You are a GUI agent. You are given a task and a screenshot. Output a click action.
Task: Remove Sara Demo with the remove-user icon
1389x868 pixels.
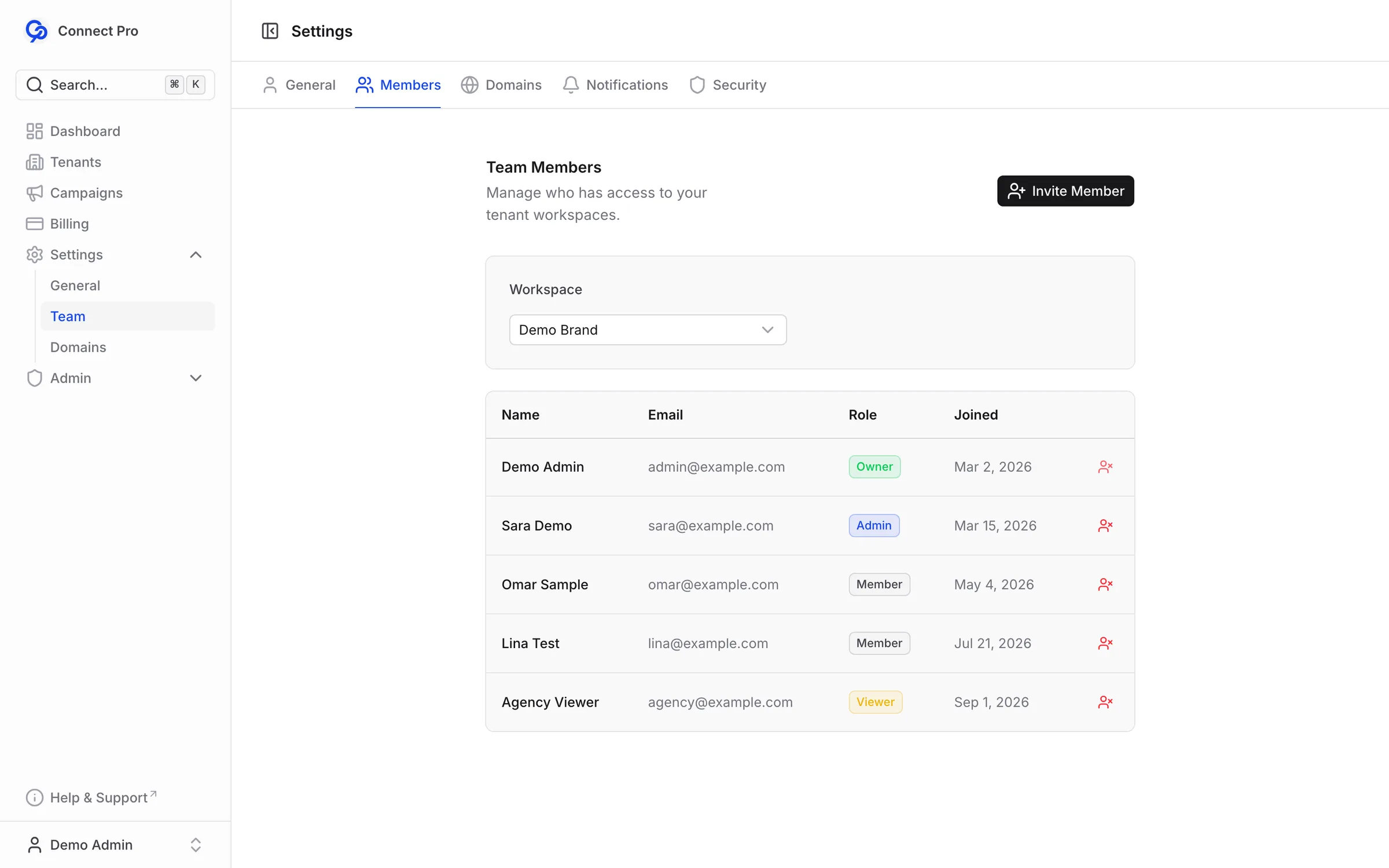1105,525
